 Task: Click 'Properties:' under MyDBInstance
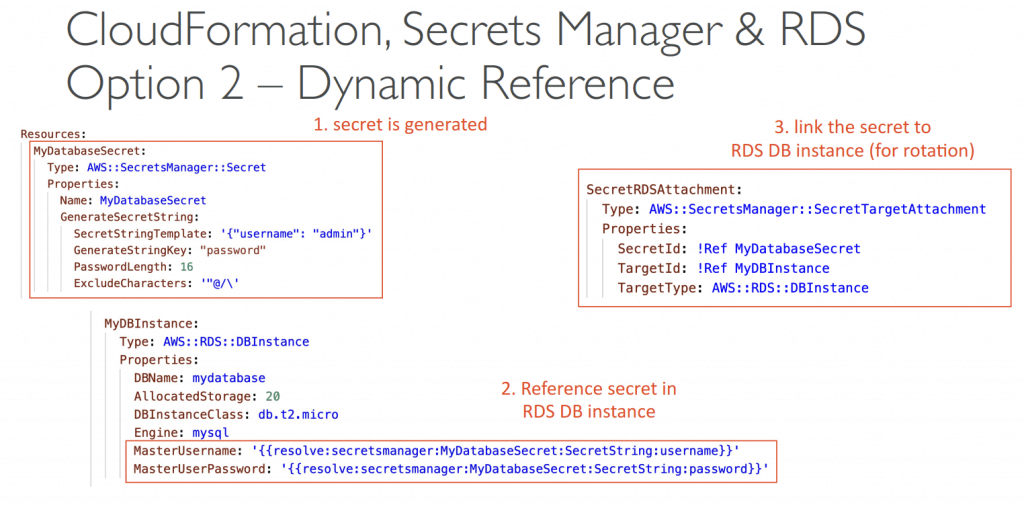159,360
